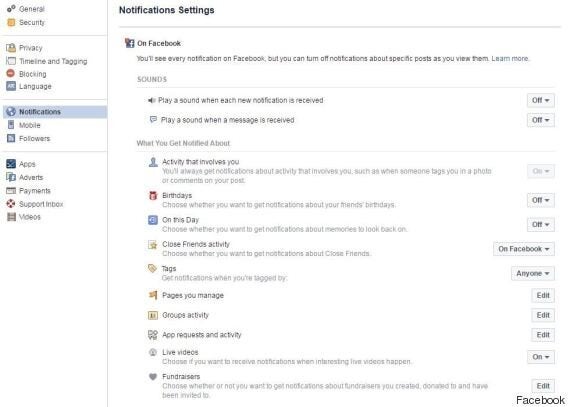
Task: Click the Birthdays gift icon
Action: point(153,196)
